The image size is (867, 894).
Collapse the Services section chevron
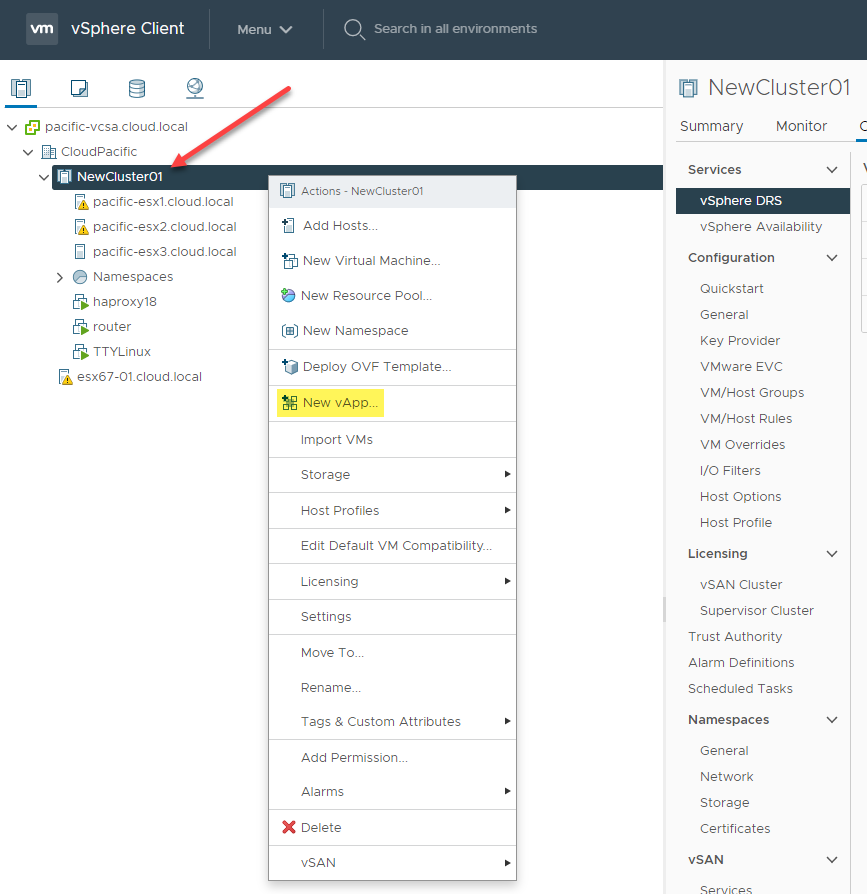click(832, 170)
